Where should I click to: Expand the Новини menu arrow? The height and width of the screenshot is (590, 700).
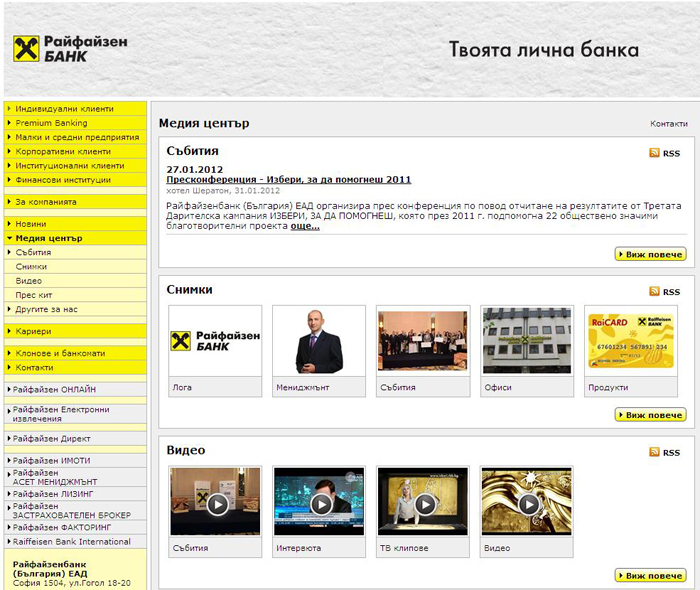[x=9, y=224]
